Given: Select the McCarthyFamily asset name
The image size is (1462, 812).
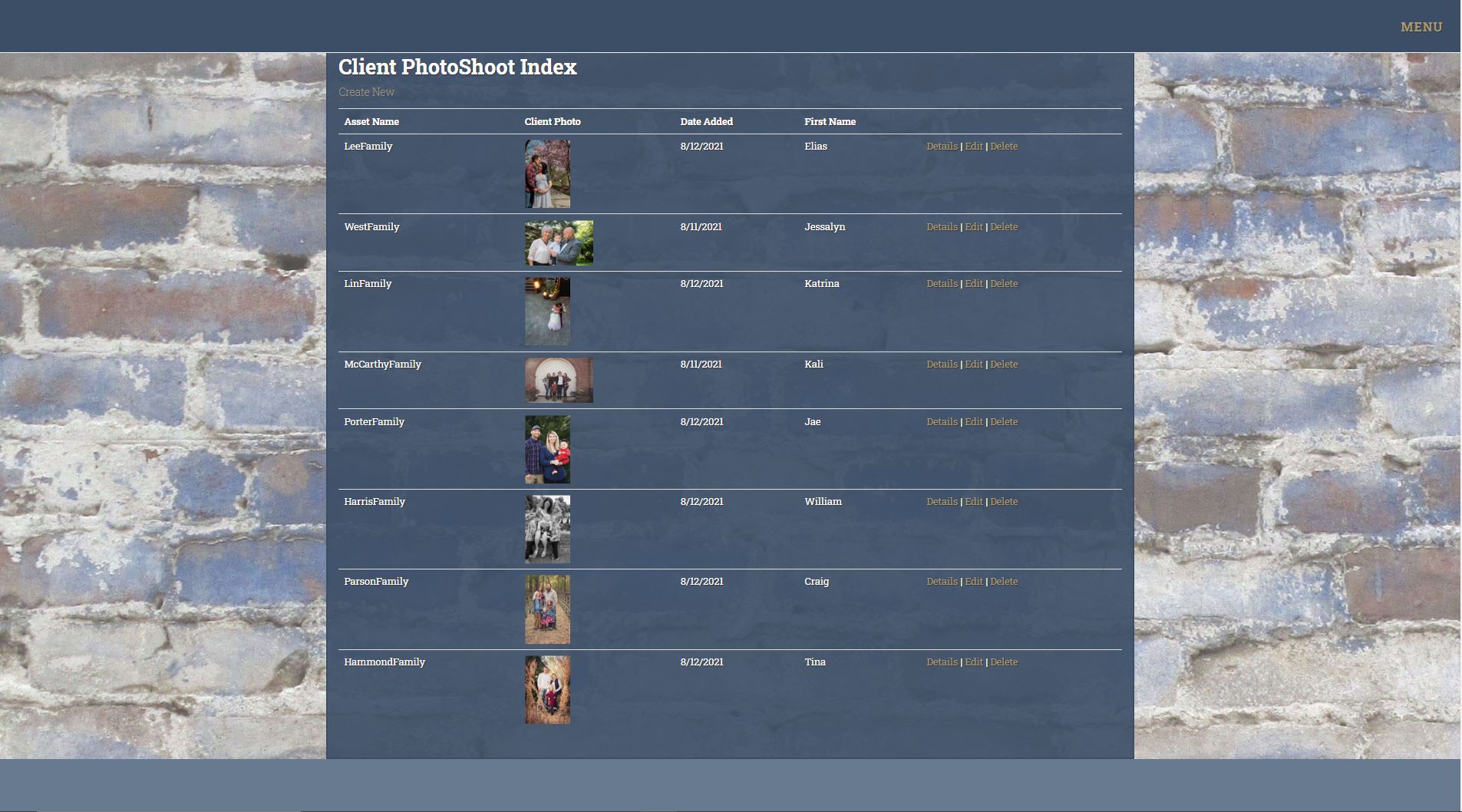Looking at the screenshot, I should click(x=382, y=364).
